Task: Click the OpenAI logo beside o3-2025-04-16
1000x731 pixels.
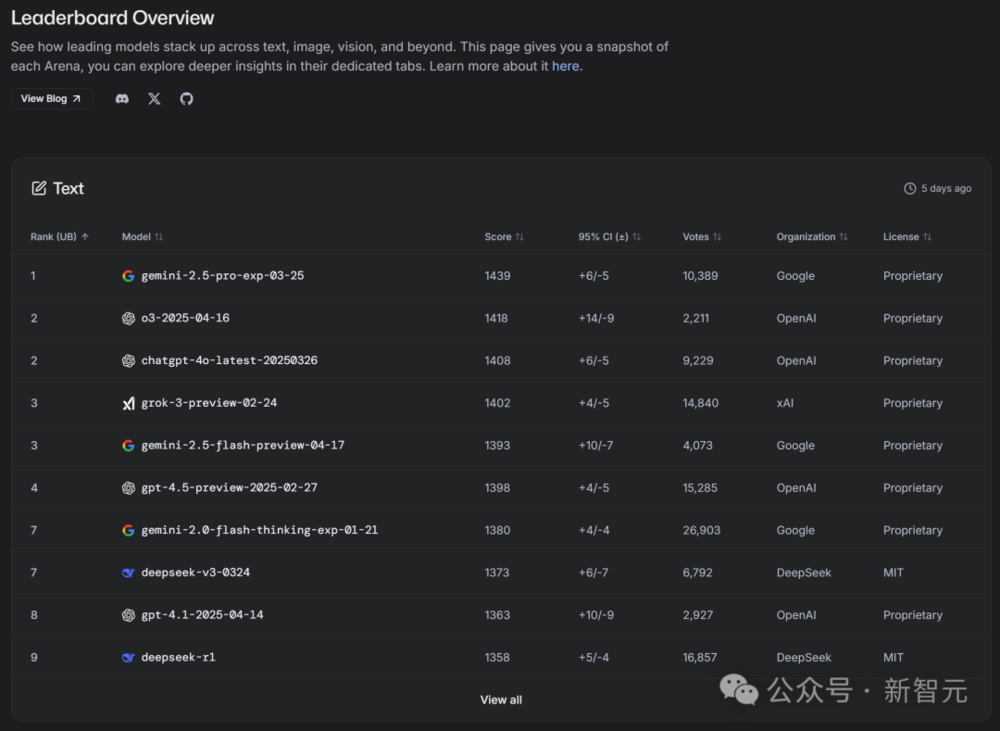Action: tap(128, 318)
